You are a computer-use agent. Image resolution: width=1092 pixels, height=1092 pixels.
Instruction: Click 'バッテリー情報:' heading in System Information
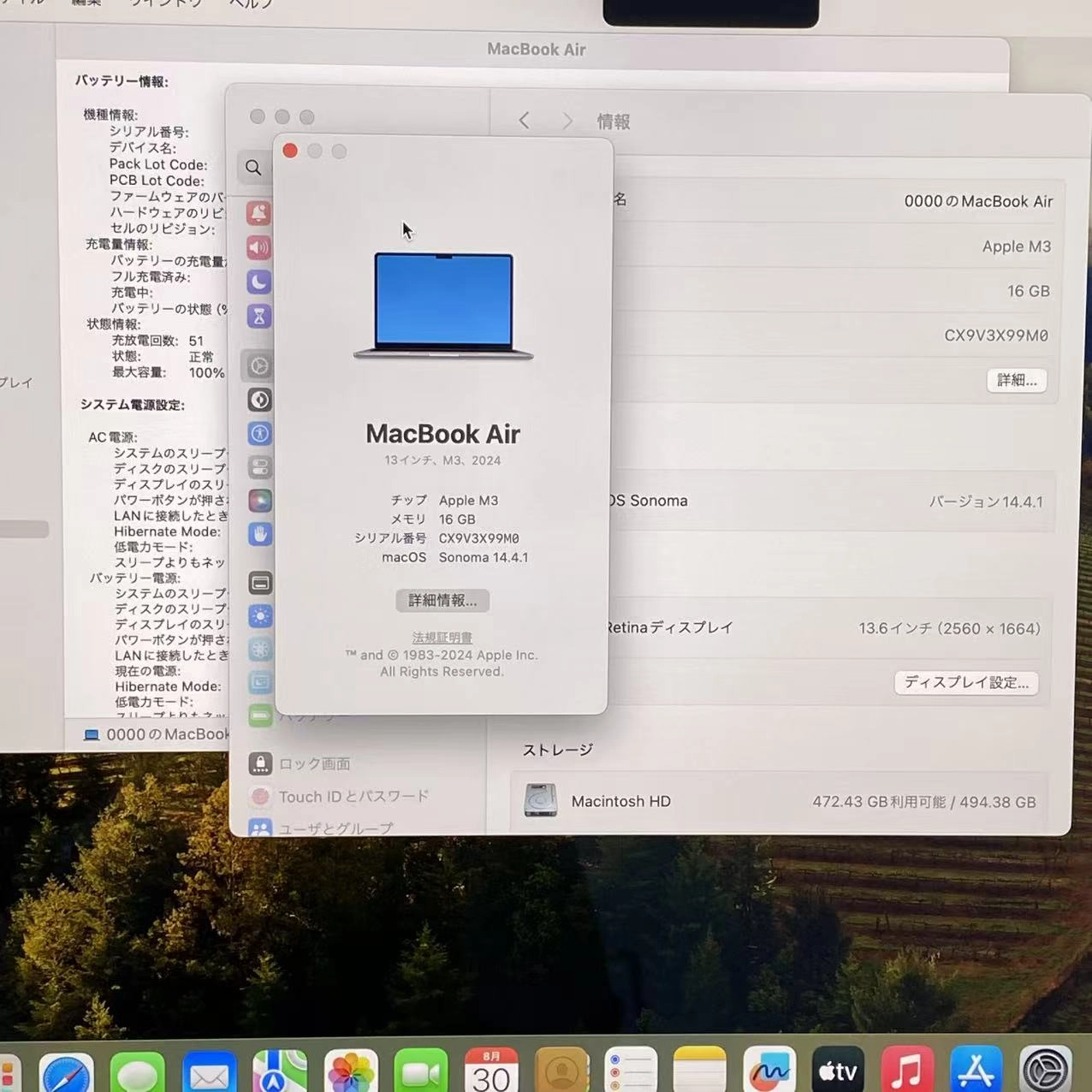[x=122, y=81]
